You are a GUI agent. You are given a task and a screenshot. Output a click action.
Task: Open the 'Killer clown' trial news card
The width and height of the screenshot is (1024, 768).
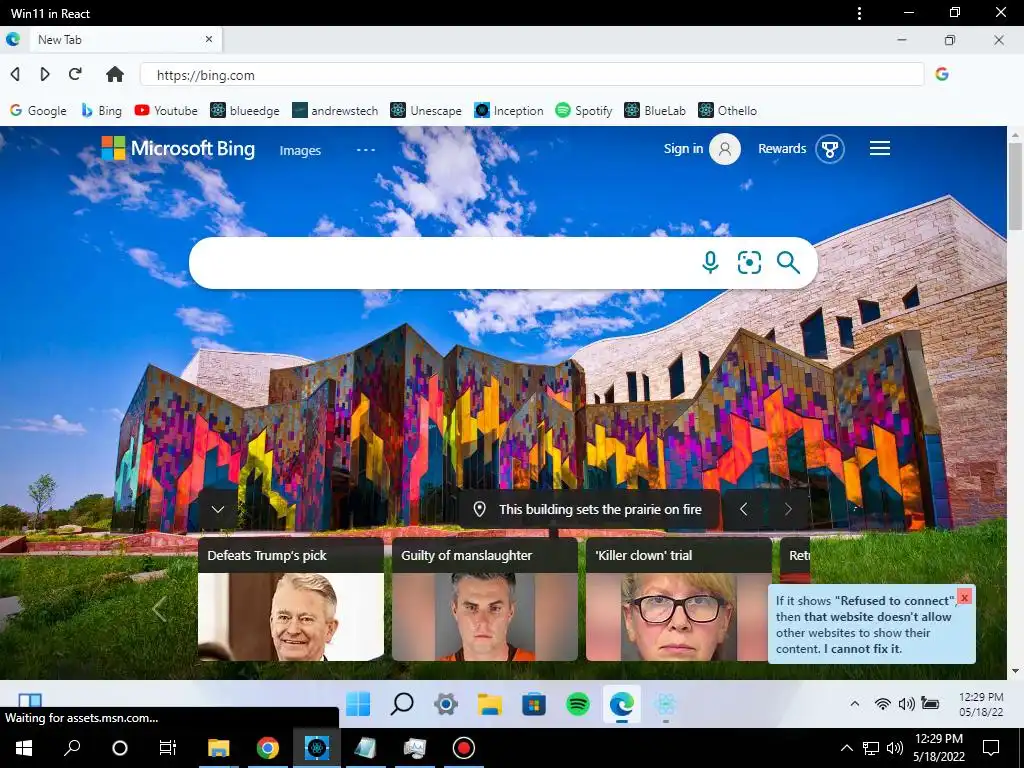(679, 599)
